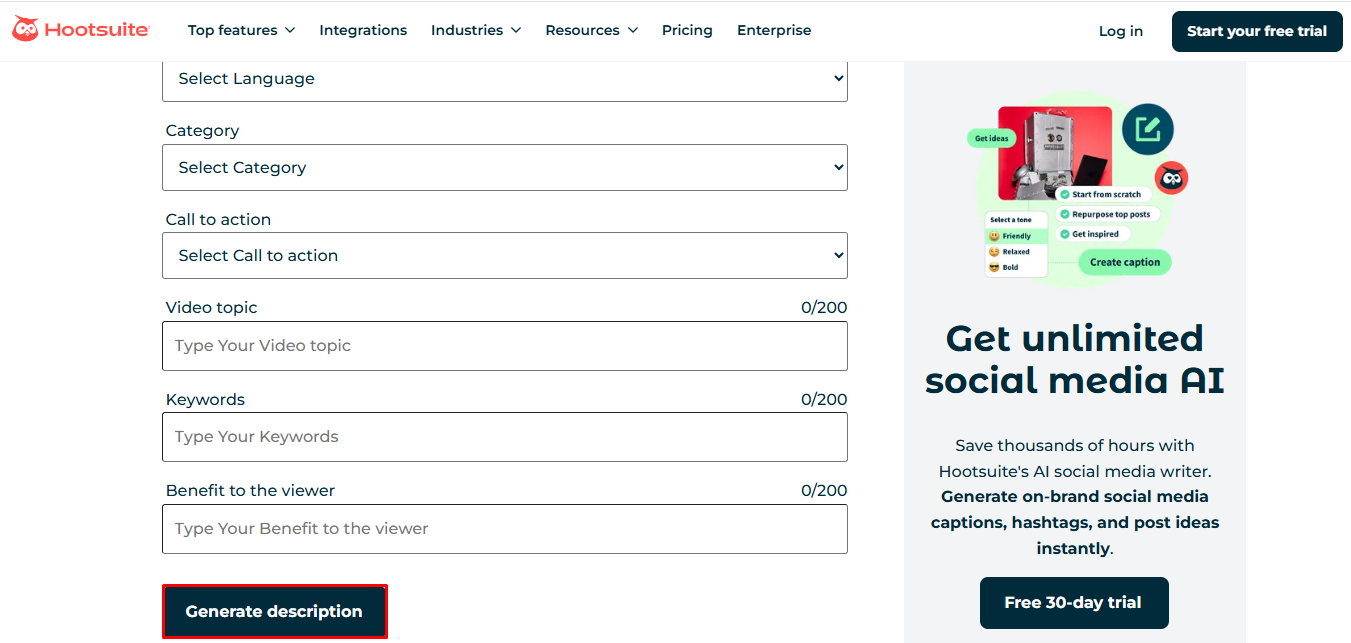Open the Select Language dropdown
The height and width of the screenshot is (643, 1351).
(504, 78)
